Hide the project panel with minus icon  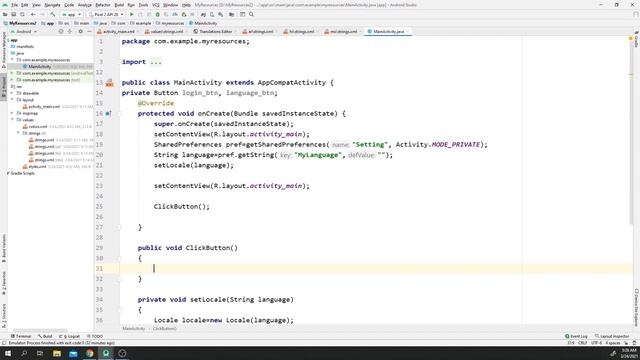pyautogui.click(x=89, y=31)
